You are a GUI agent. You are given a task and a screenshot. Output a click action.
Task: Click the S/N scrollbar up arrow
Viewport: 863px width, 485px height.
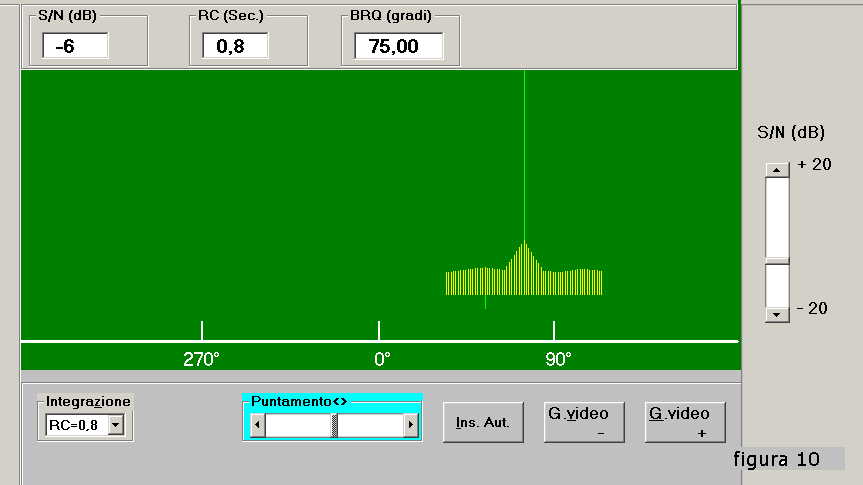(x=777, y=170)
